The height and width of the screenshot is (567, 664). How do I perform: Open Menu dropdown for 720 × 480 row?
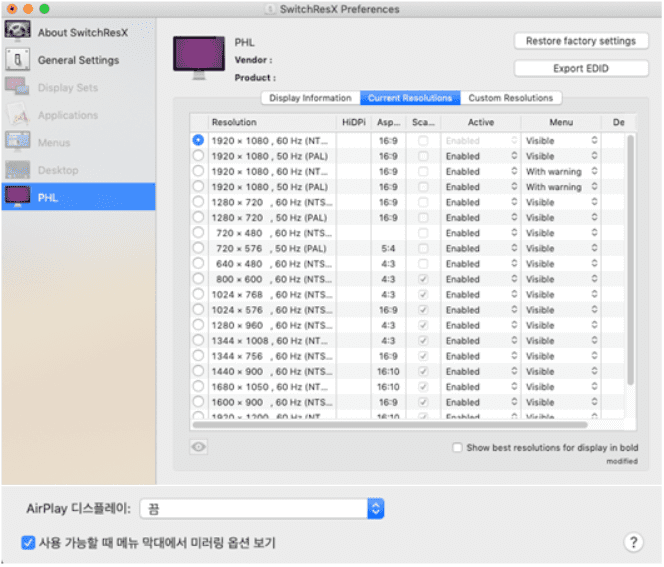[562, 233]
